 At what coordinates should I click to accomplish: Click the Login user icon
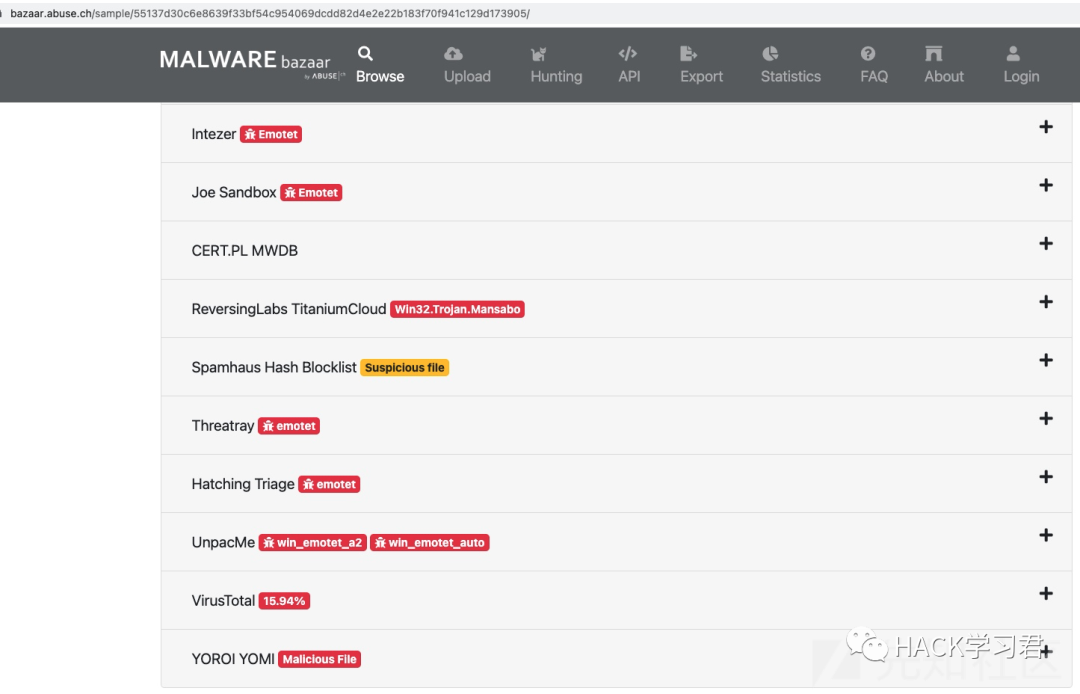pyautogui.click(x=1012, y=54)
